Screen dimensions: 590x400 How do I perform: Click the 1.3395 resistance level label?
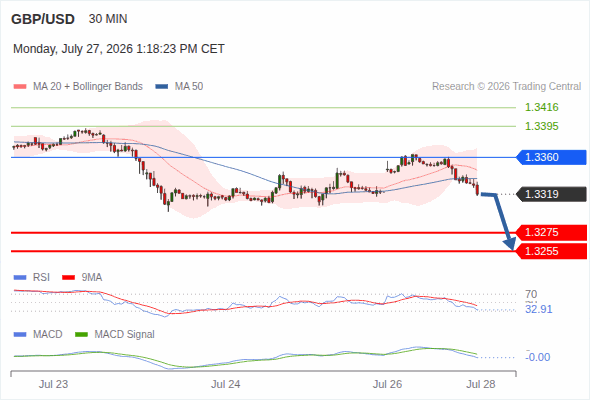(x=541, y=126)
